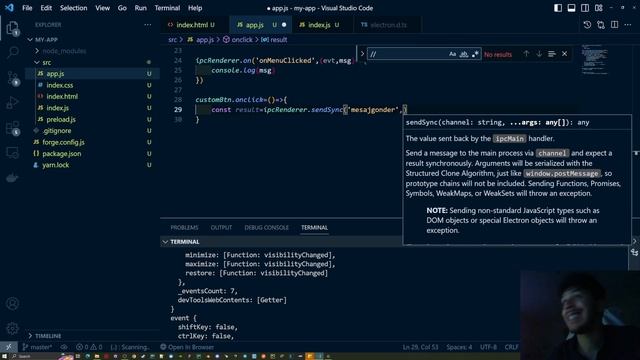The width and height of the screenshot is (640, 360).
Task: Go to next match in find widget
Action: coord(539,54)
